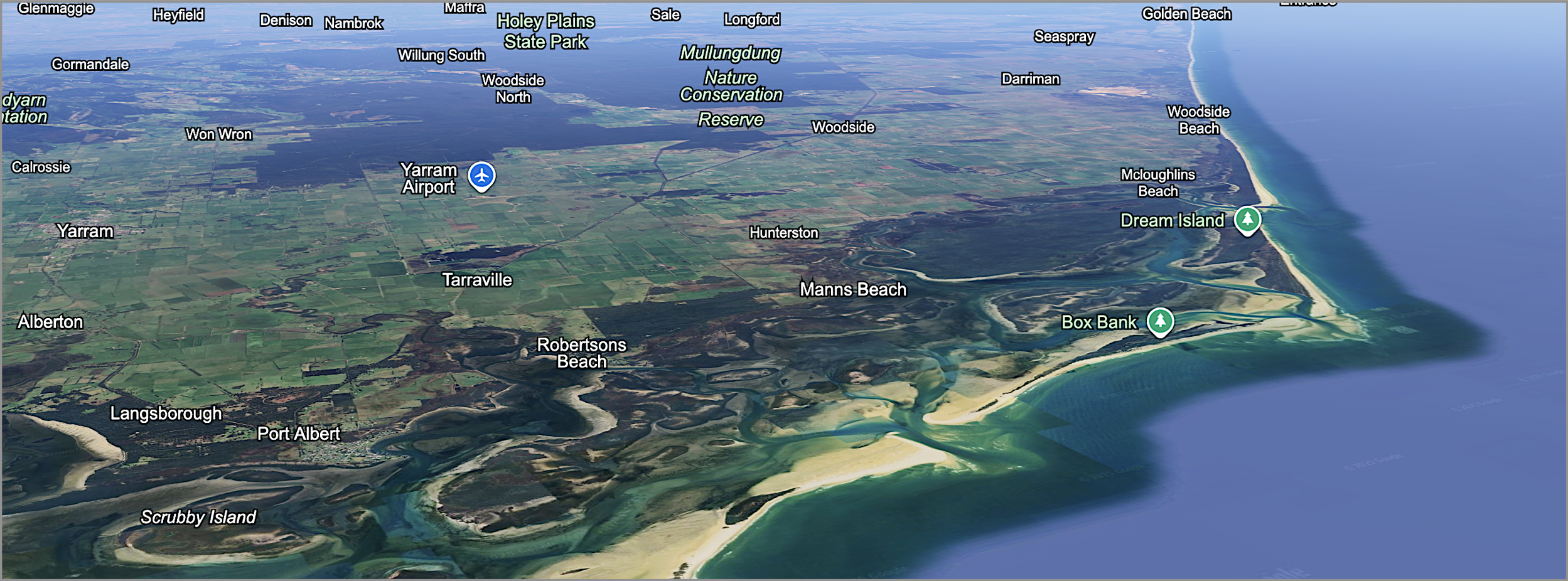
Task: Click the Hunterston place label
Action: 783,233
